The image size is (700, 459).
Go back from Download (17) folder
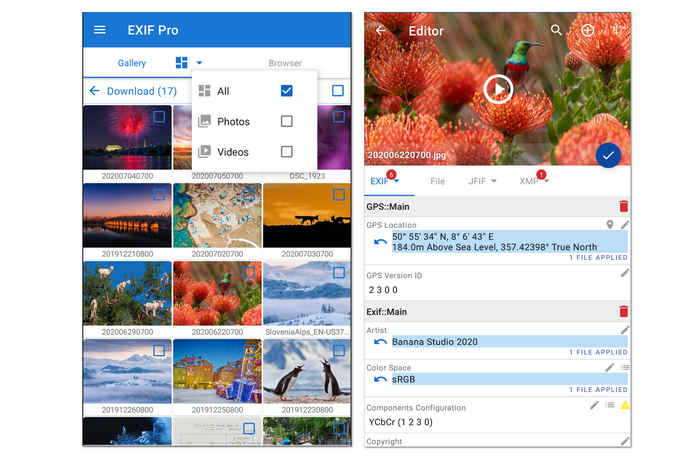[x=94, y=91]
